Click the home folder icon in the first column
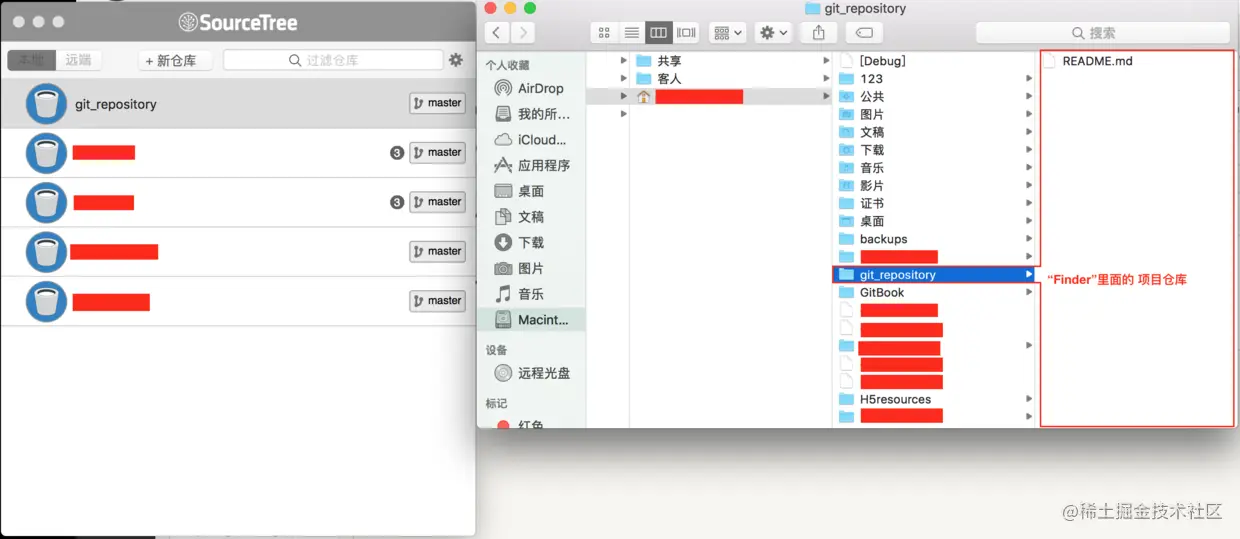The image size is (1240, 539). [644, 97]
